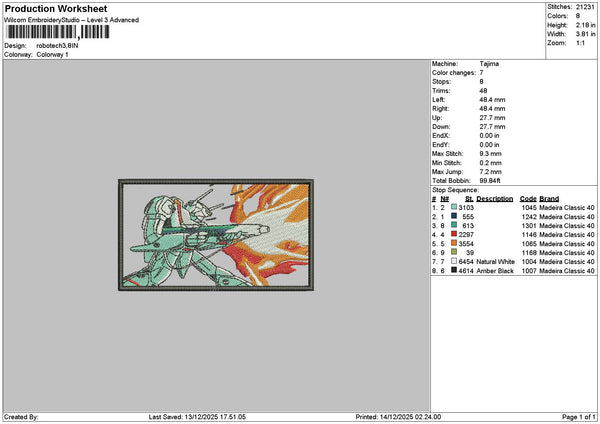Click 'Wilcom EmbroideryStudio – Level 3 Advanced' text
The width and height of the screenshot is (600, 424).
(72, 20)
